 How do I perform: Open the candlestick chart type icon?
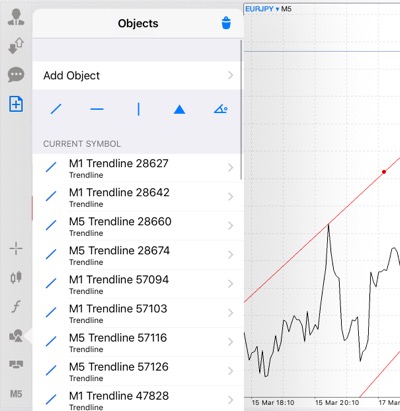pyautogui.click(x=16, y=277)
